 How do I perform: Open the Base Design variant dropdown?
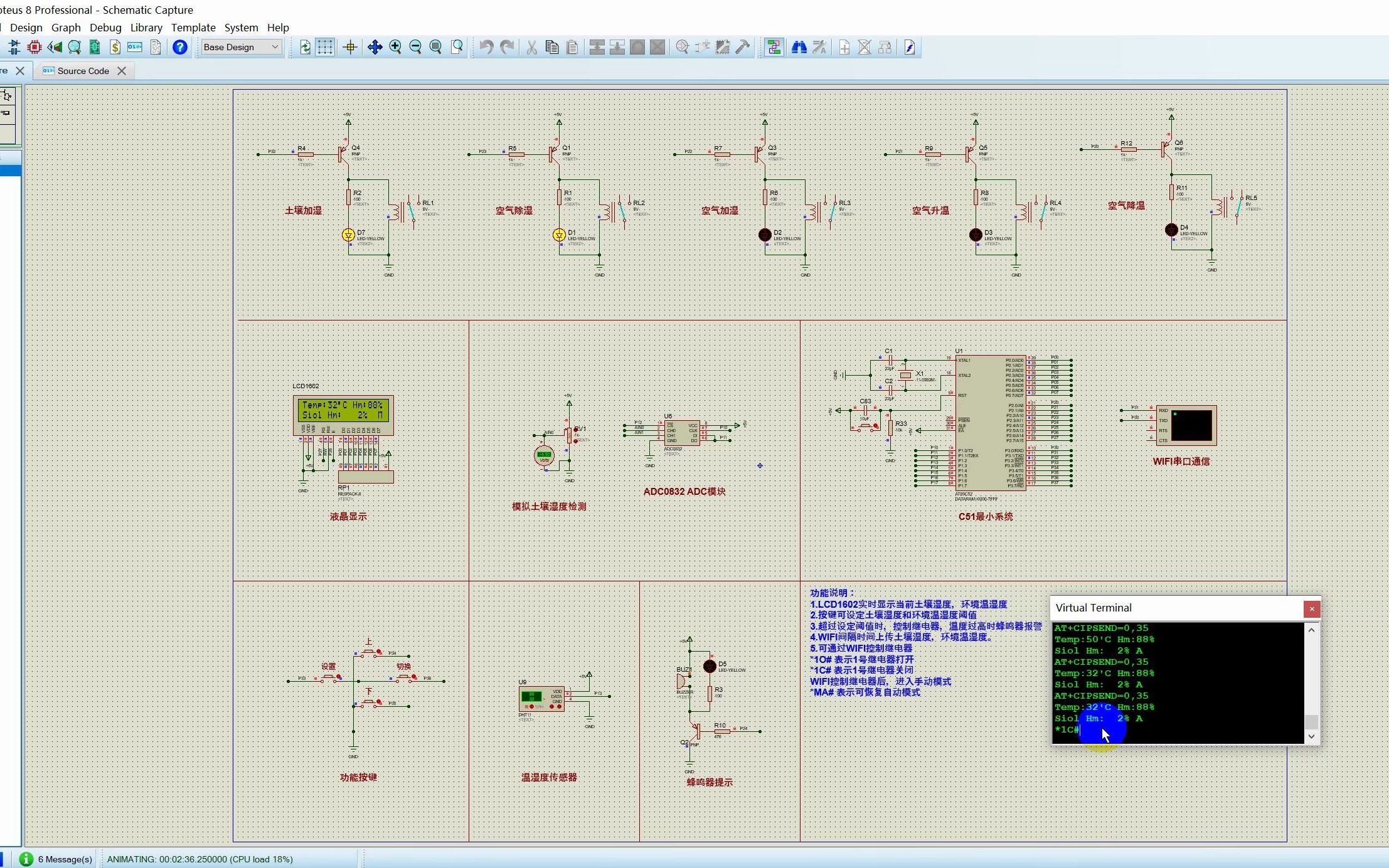pos(241,47)
